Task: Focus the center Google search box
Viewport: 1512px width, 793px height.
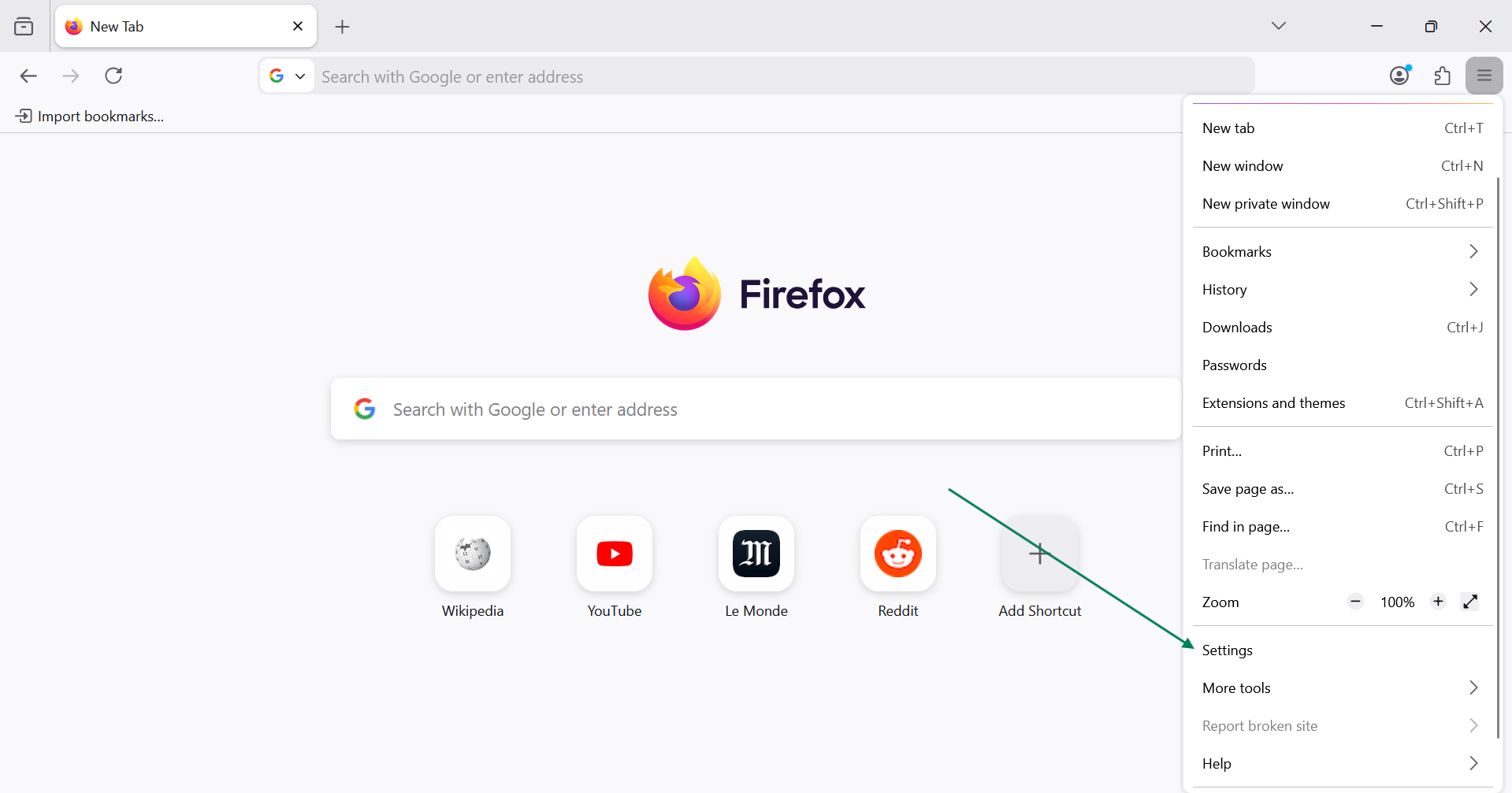Action: tap(756, 409)
